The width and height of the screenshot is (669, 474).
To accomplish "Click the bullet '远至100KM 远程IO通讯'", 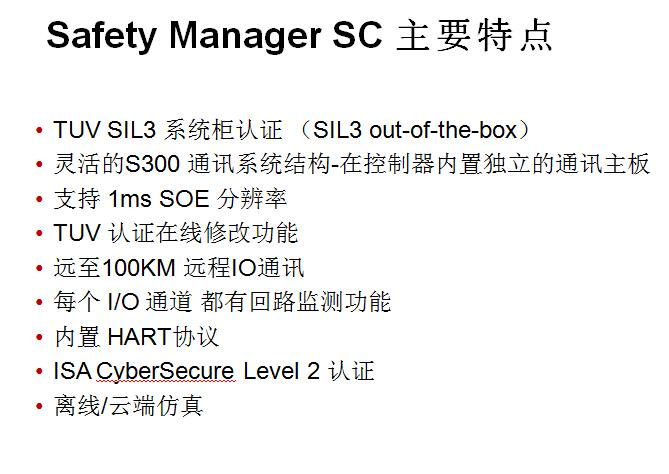I will pos(179,268).
